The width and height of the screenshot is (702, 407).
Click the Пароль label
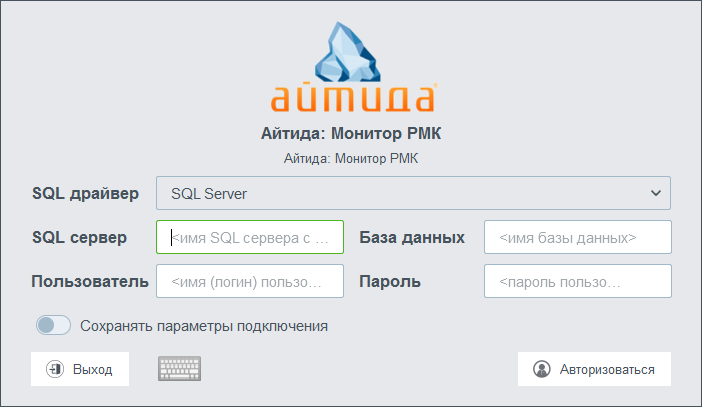pyautogui.click(x=390, y=282)
